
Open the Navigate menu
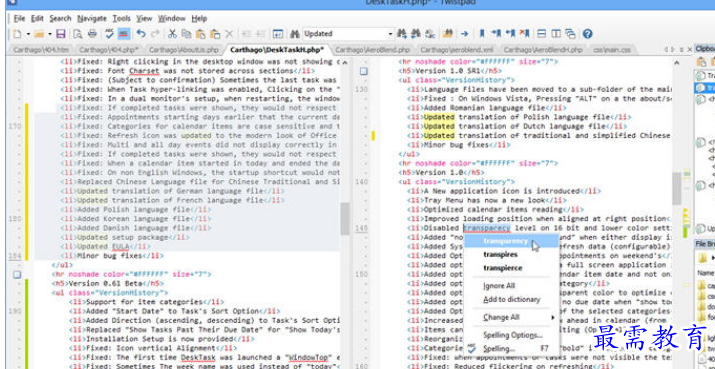(92, 19)
